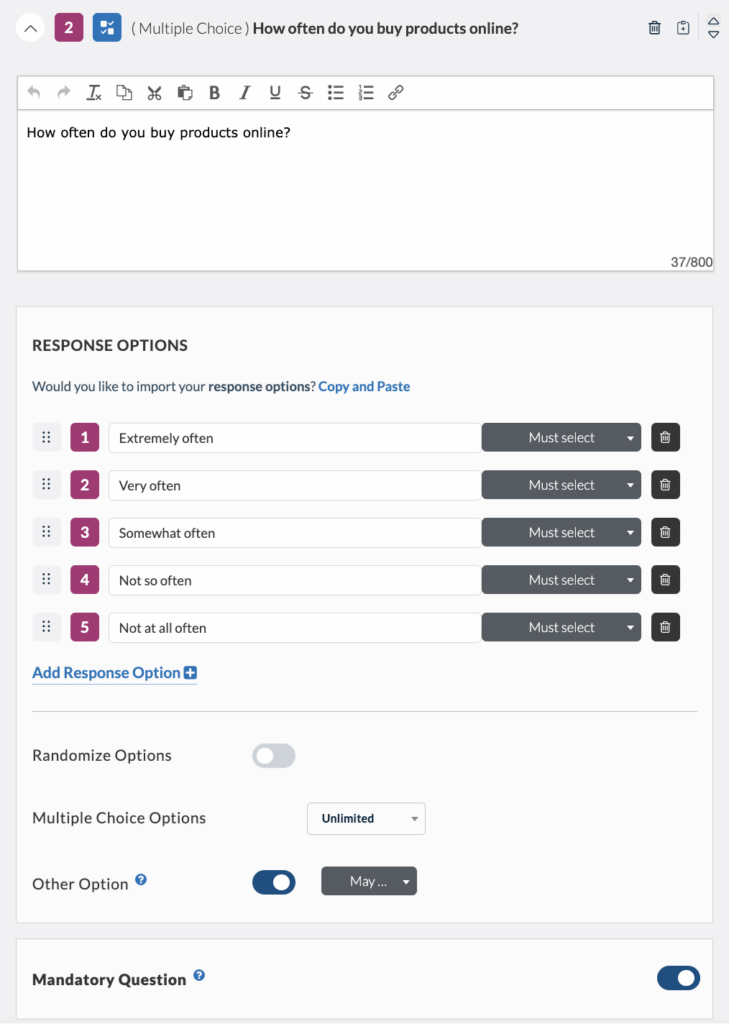This screenshot has height=1024, width=729.
Task: Open the 'May ...' dropdown beside Other Option
Action: pyautogui.click(x=368, y=881)
